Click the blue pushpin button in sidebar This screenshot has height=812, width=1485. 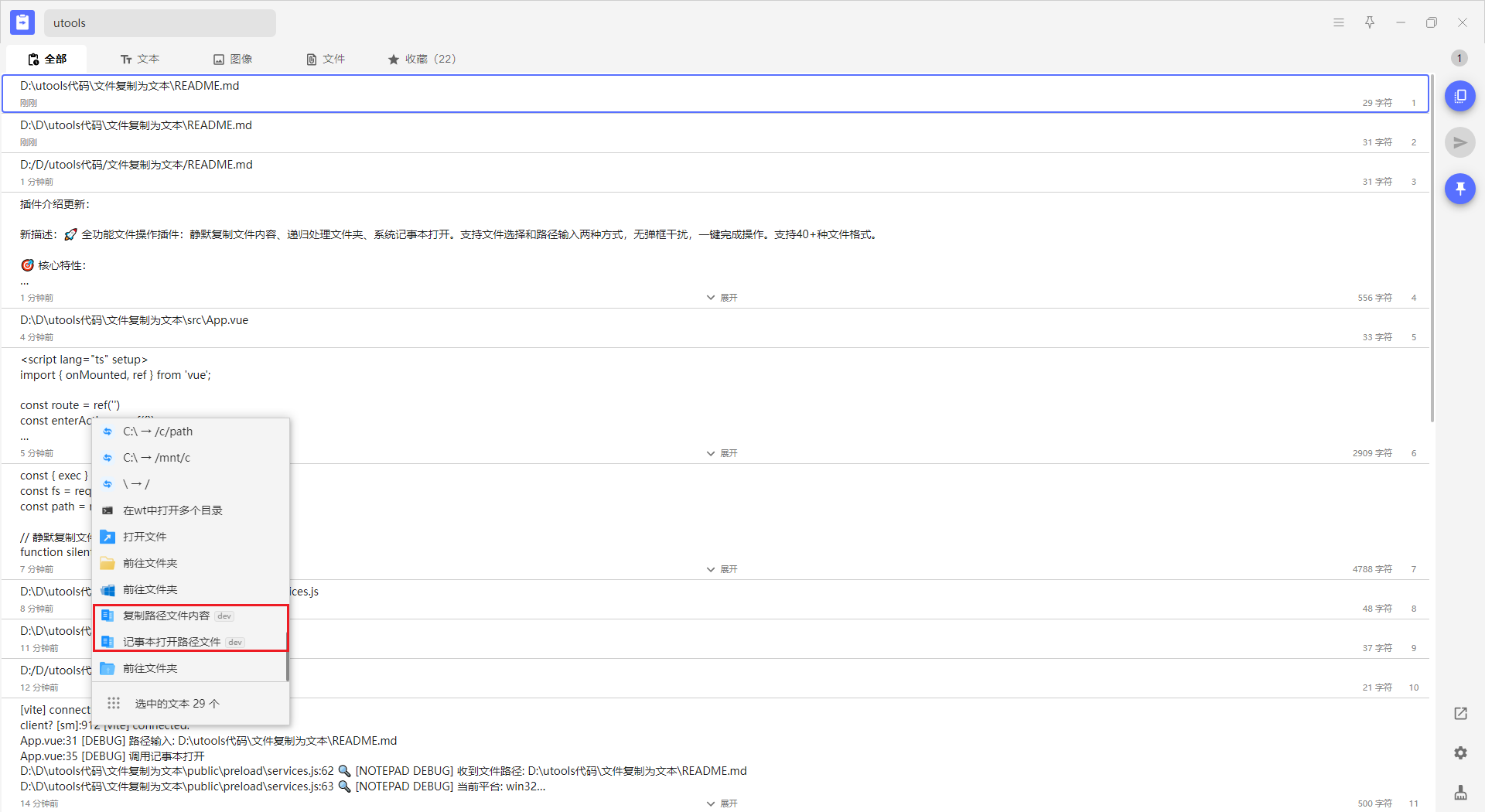click(x=1459, y=189)
